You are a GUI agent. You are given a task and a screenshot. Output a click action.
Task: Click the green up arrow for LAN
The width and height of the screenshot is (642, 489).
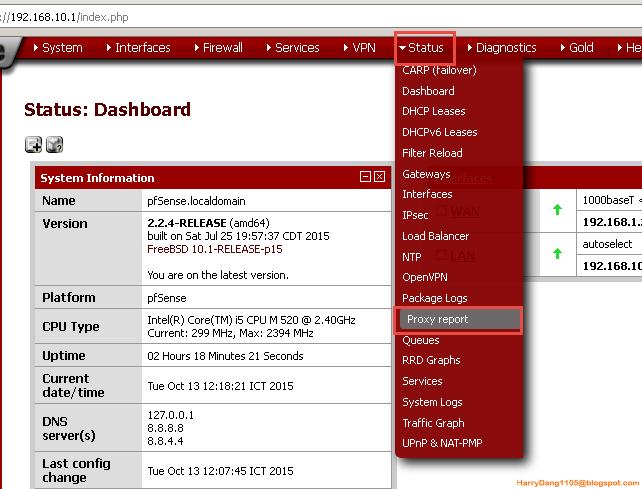(557, 254)
